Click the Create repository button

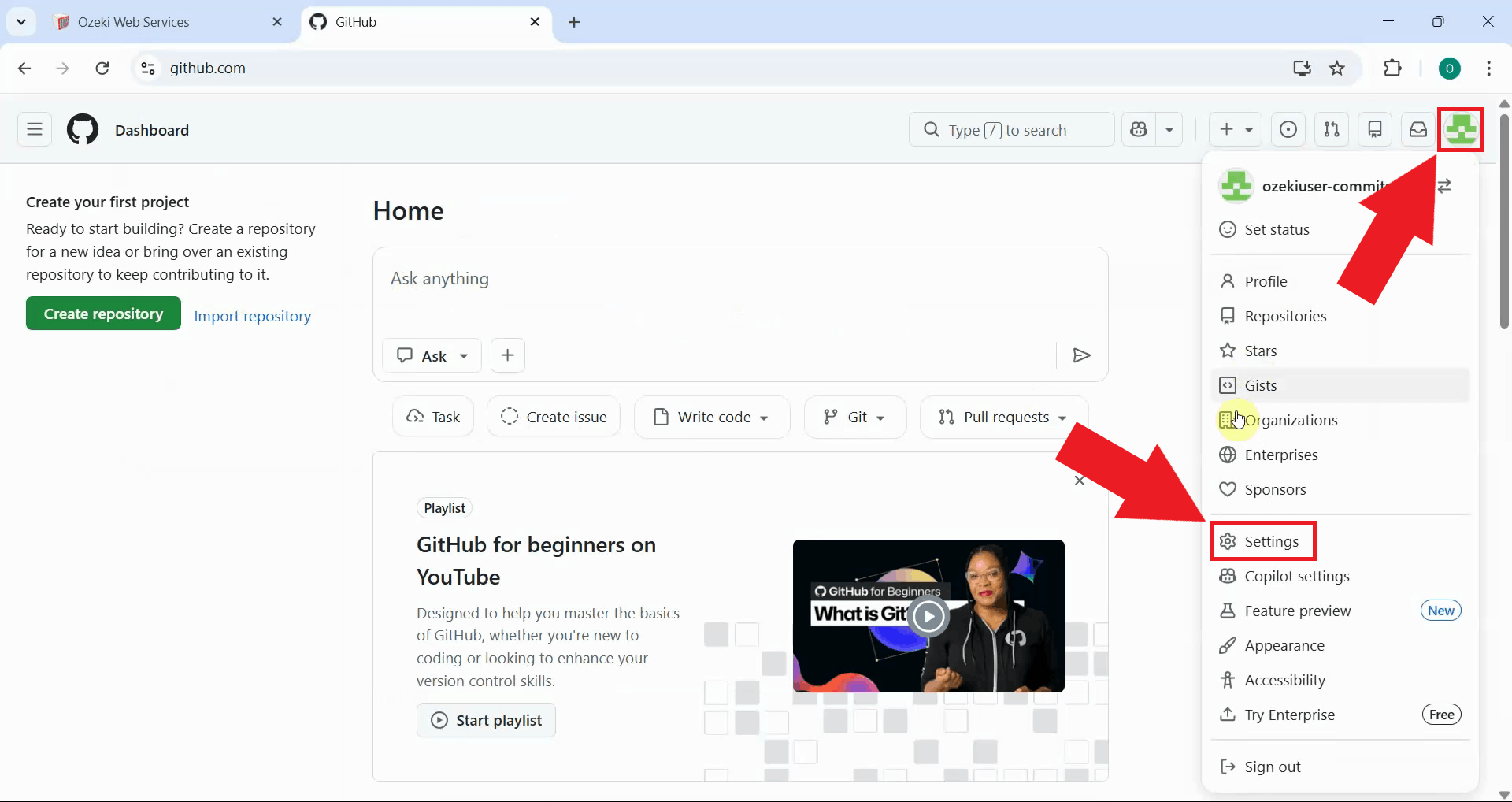[x=102, y=313]
